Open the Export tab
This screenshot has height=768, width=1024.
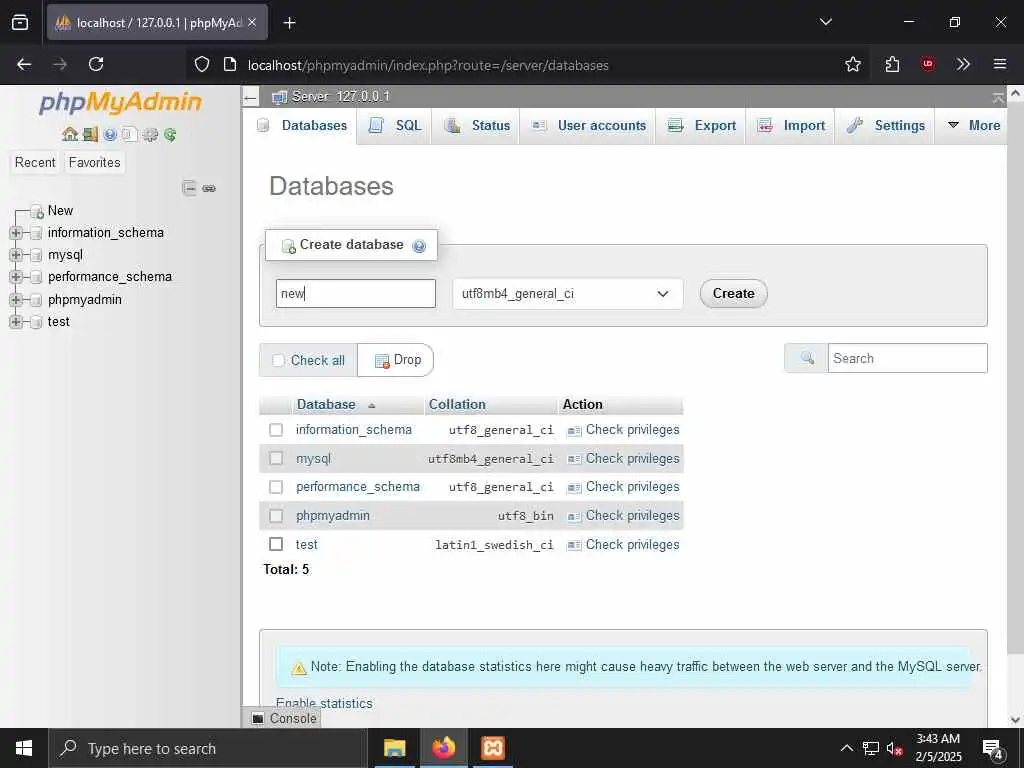pos(701,125)
